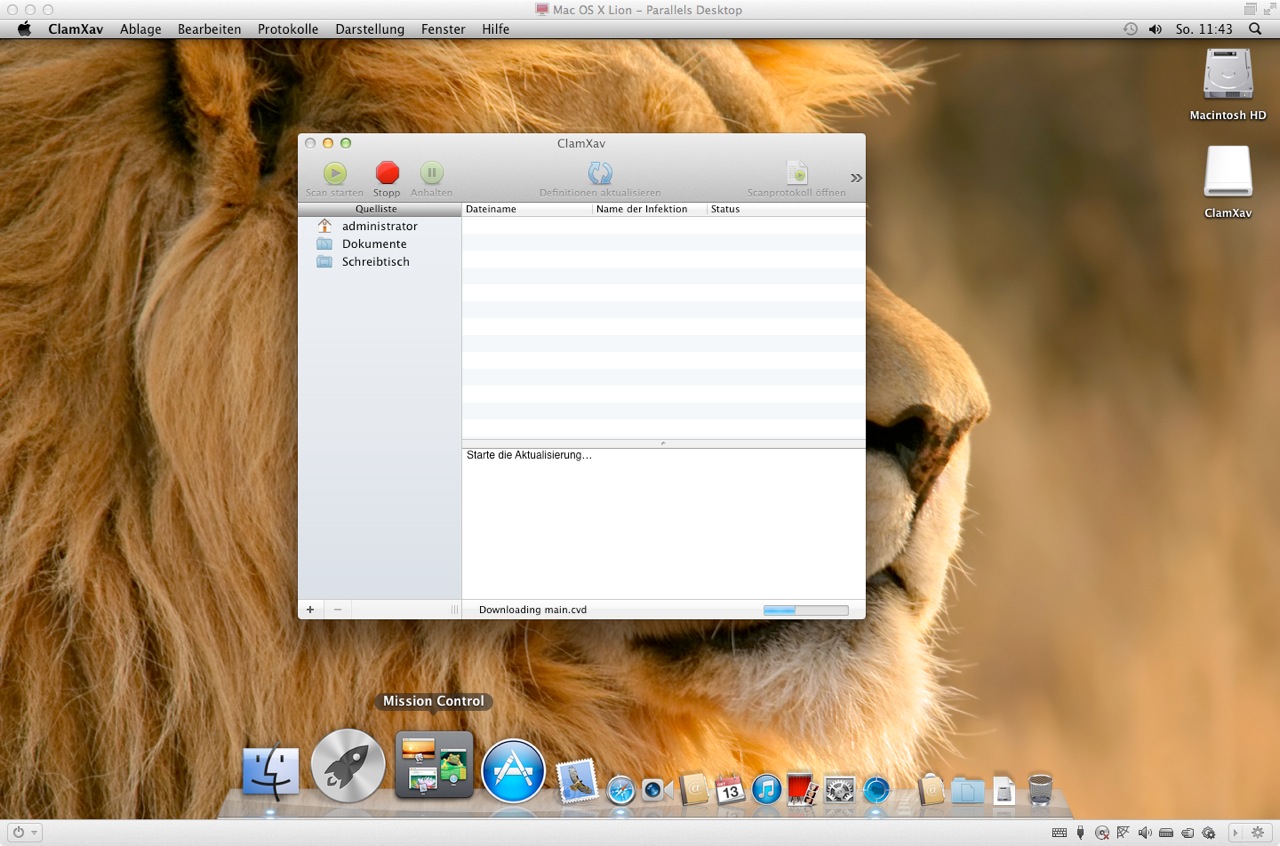The image size is (1280, 846).
Task: Open Spotlight search magnifier
Action: point(1255,29)
